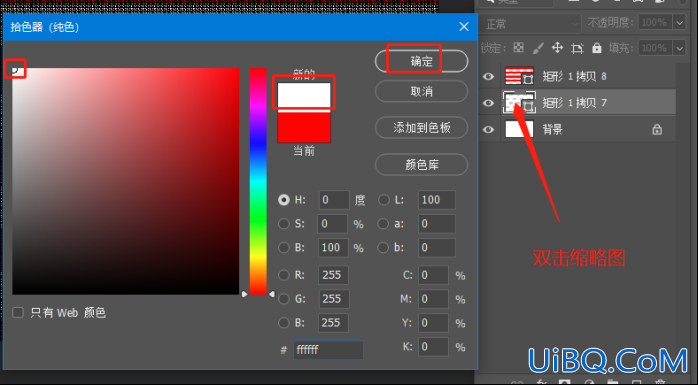Toggle lock position move icon
Viewport: 698px width, 385px height.
click(x=557, y=48)
